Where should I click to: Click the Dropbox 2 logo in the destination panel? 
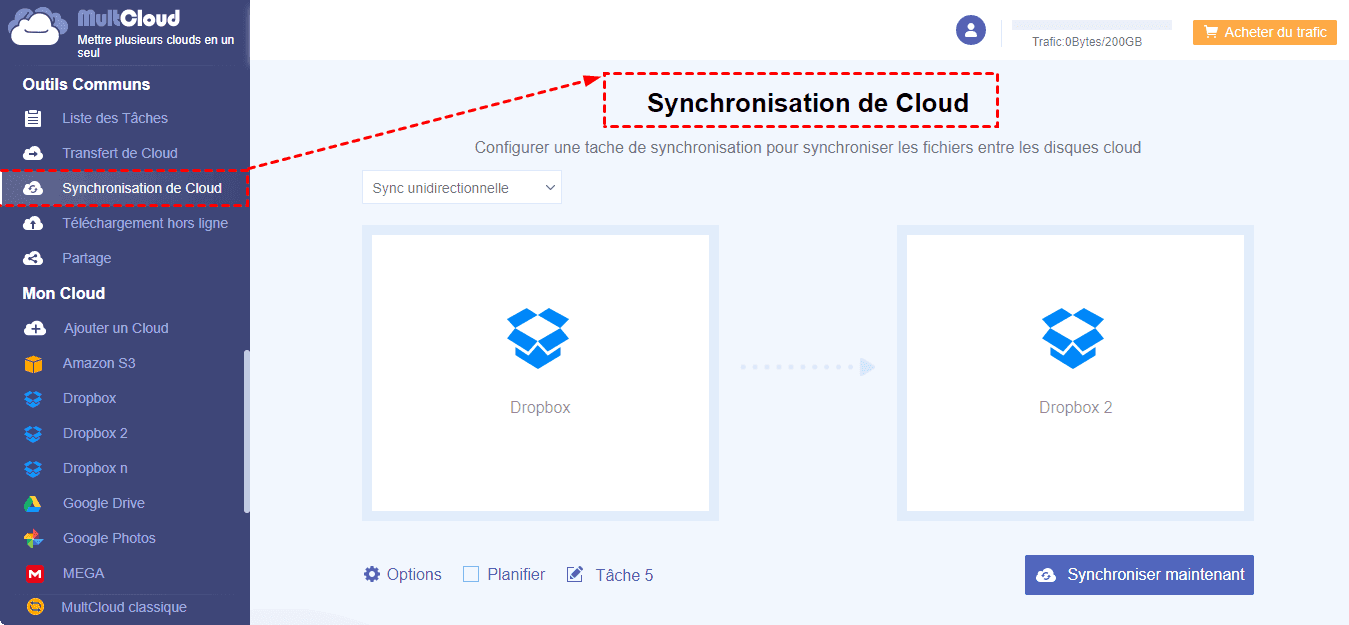[1073, 338]
